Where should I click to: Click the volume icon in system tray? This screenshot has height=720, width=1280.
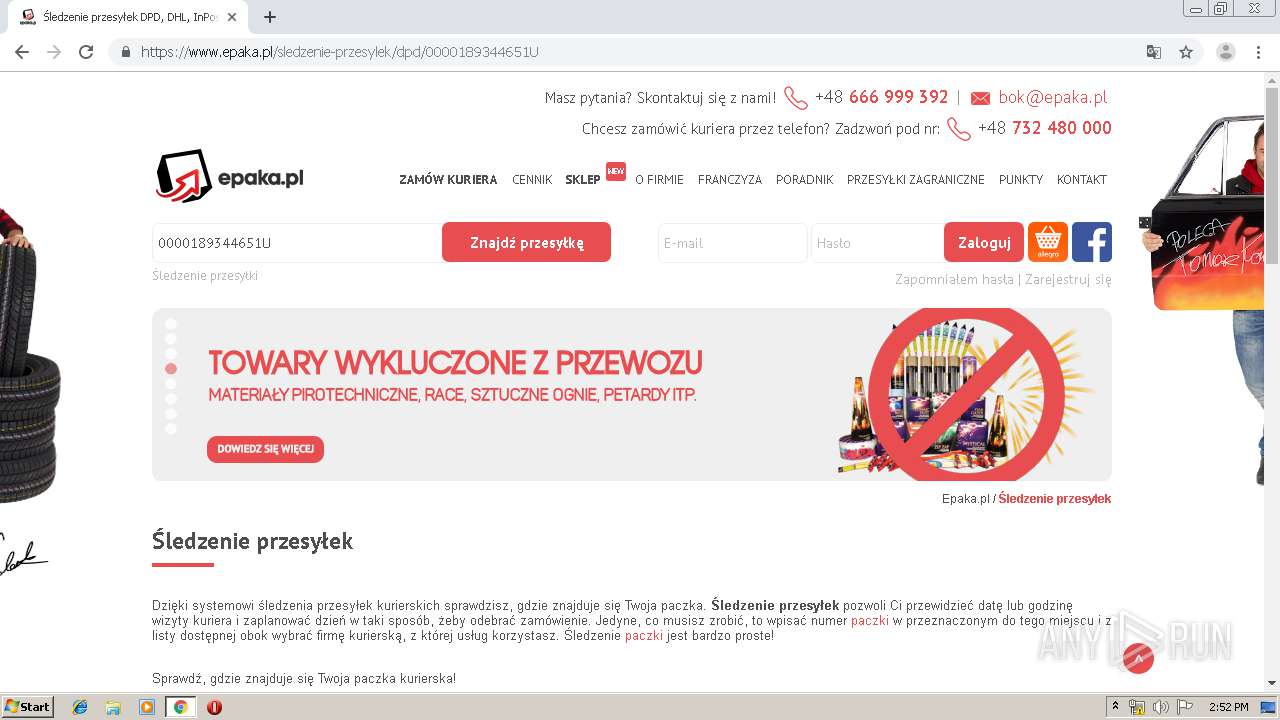pyautogui.click(x=1160, y=707)
